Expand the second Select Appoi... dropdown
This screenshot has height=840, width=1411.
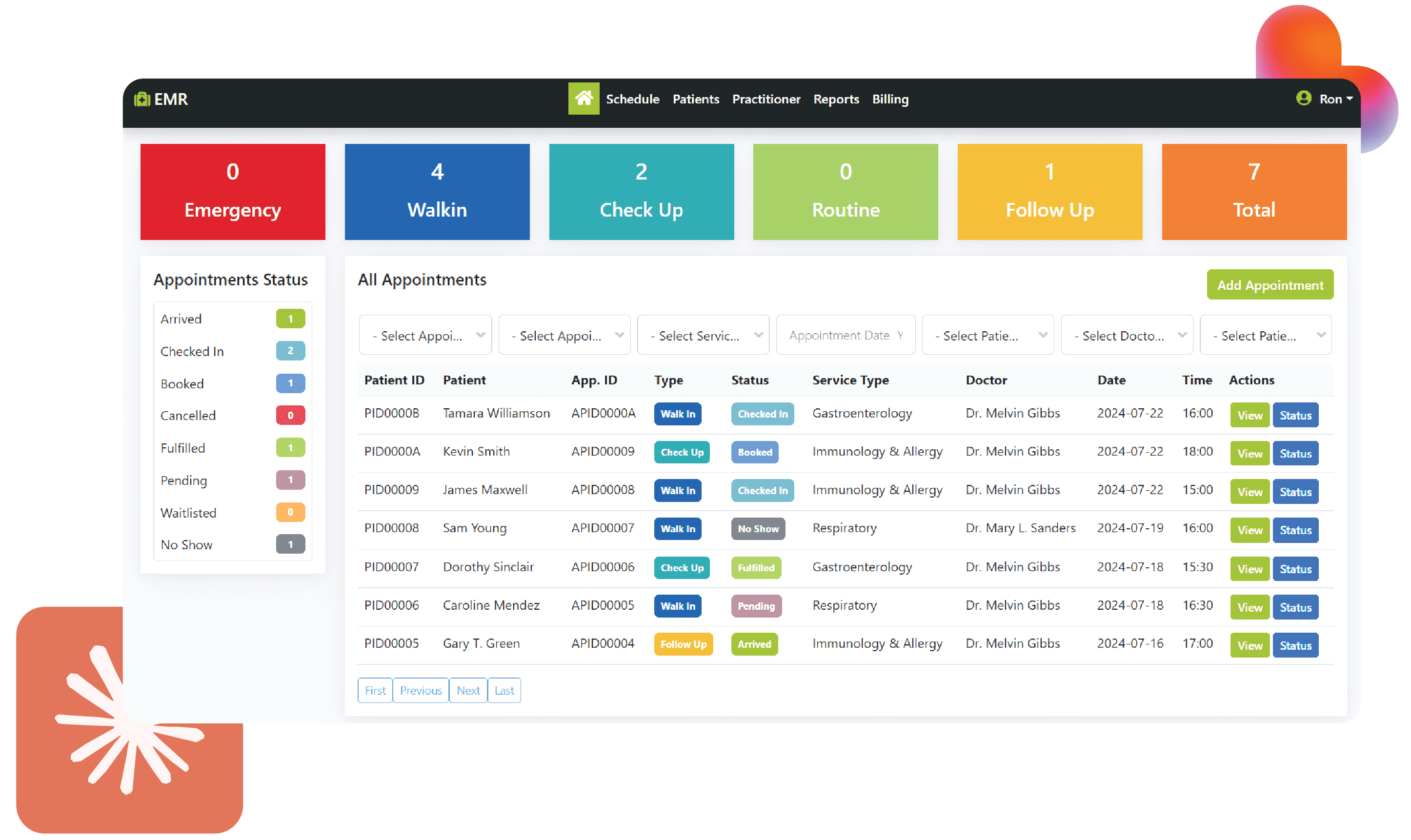pyautogui.click(x=564, y=335)
